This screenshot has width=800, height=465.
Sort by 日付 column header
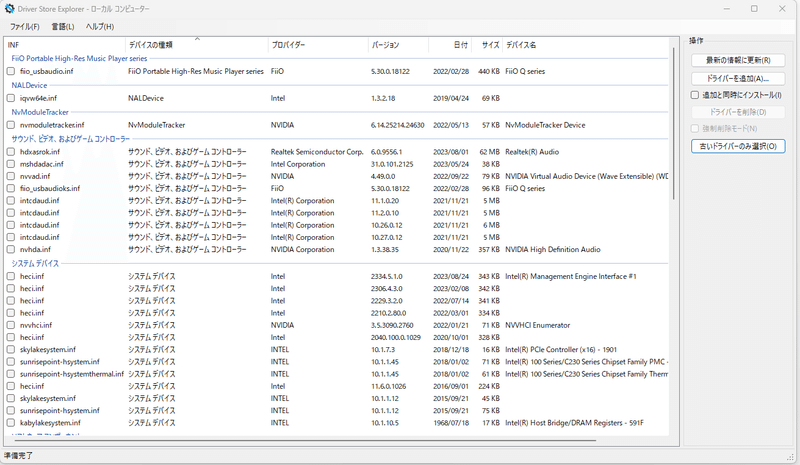(x=450, y=45)
